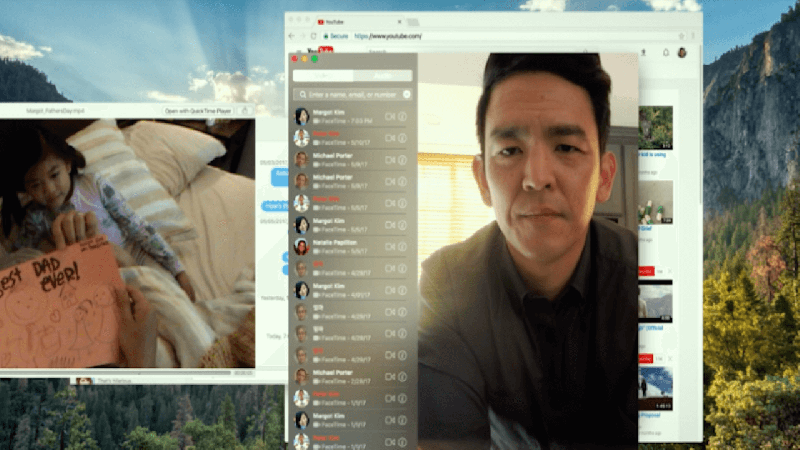This screenshot has width=800, height=450.
Task: Open the YouTube account avatar menu
Action: (682, 52)
